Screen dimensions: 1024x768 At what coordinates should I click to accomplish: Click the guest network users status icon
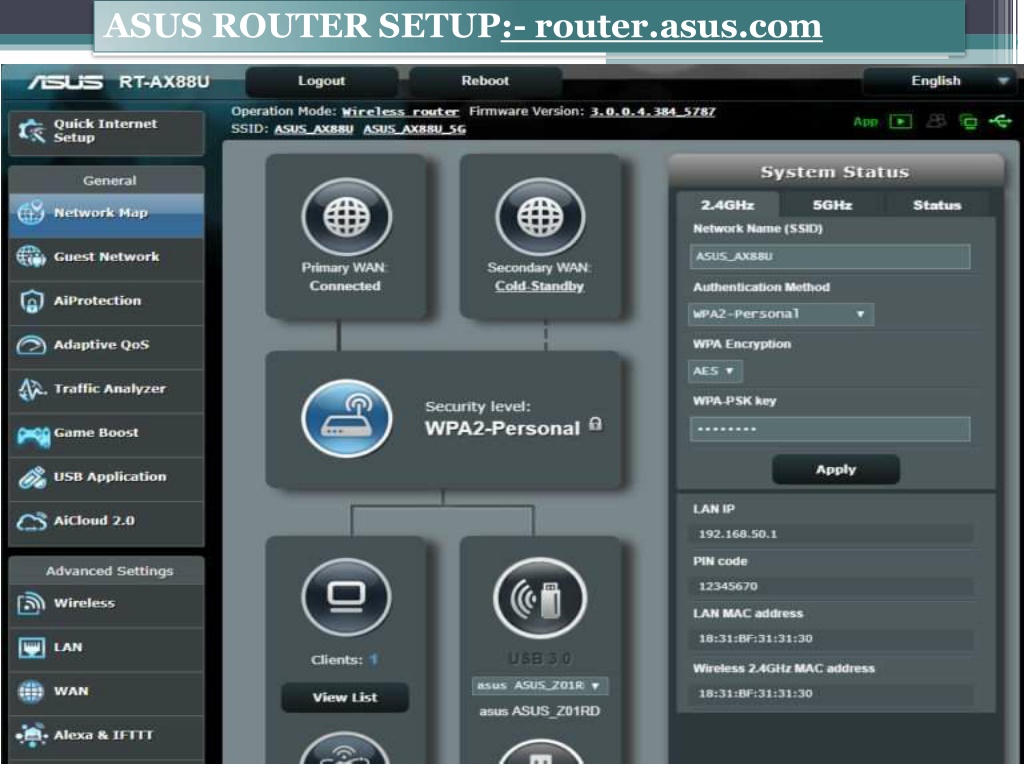click(936, 121)
